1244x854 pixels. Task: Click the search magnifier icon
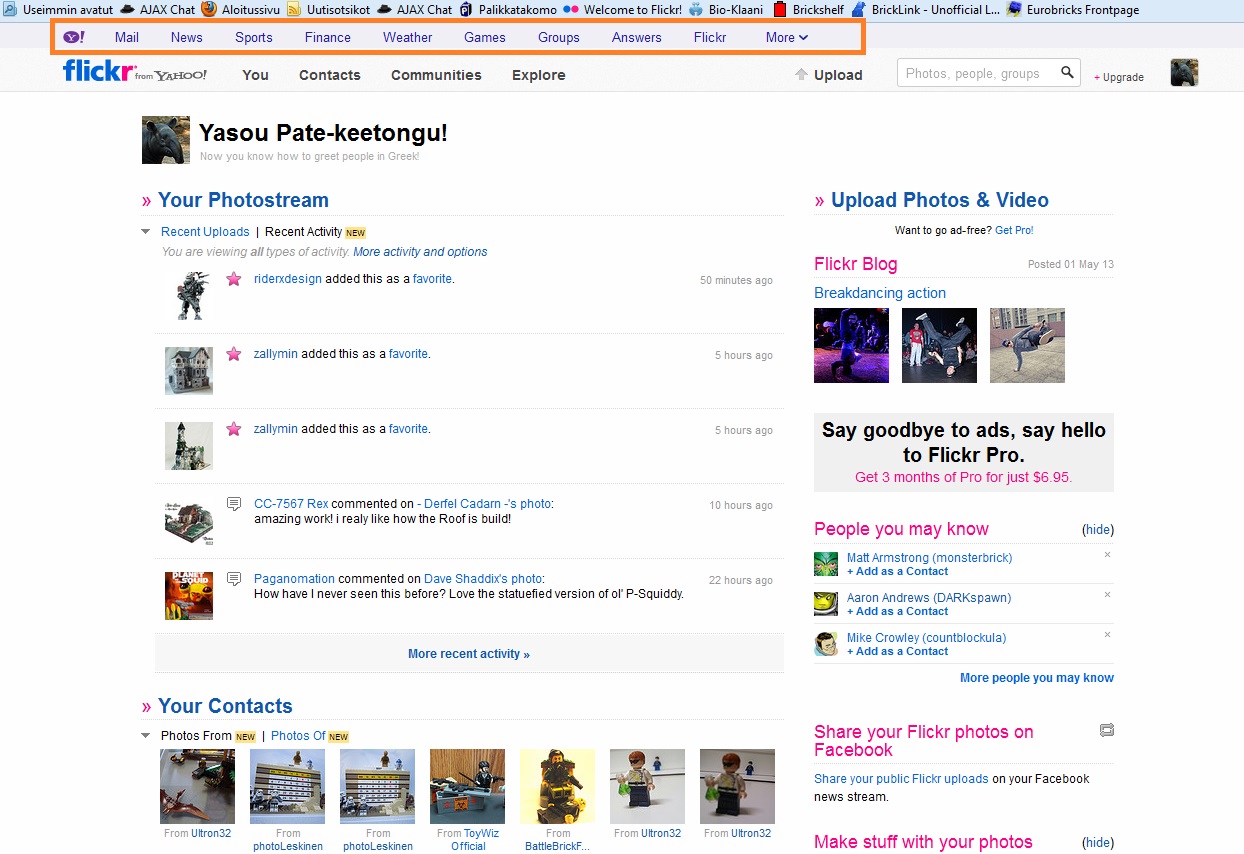[1067, 72]
